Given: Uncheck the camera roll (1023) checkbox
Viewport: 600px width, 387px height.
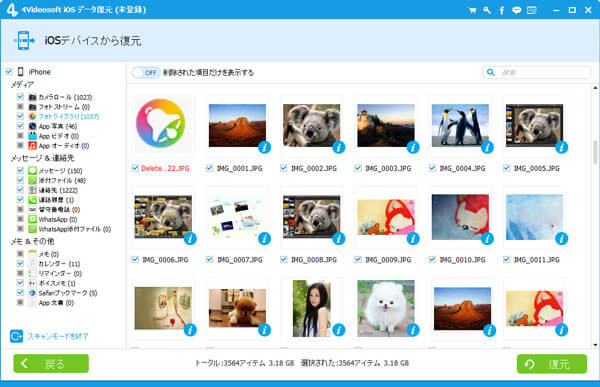Looking at the screenshot, I should (20, 97).
